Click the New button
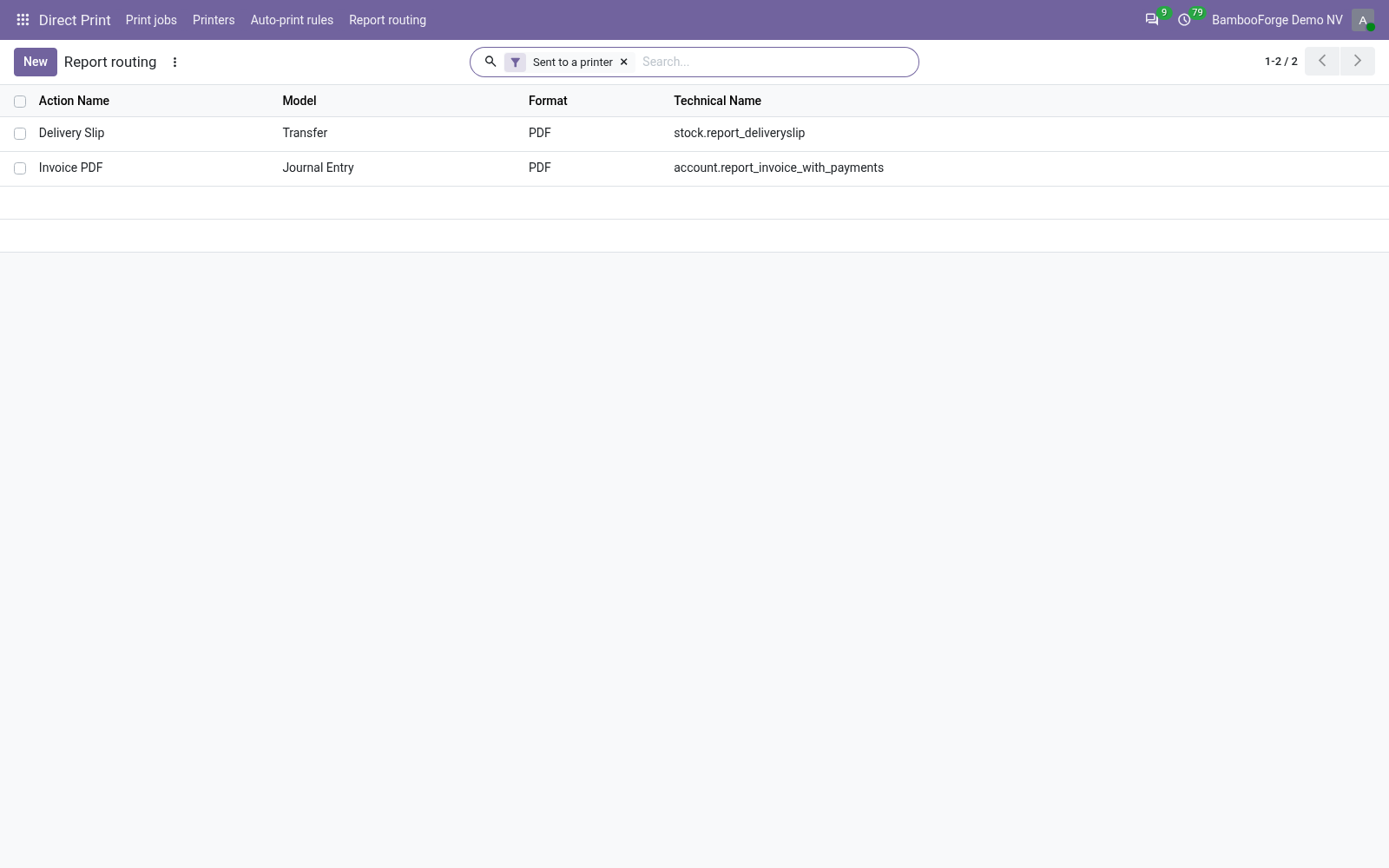Image resolution: width=1389 pixels, height=868 pixels. tap(36, 62)
